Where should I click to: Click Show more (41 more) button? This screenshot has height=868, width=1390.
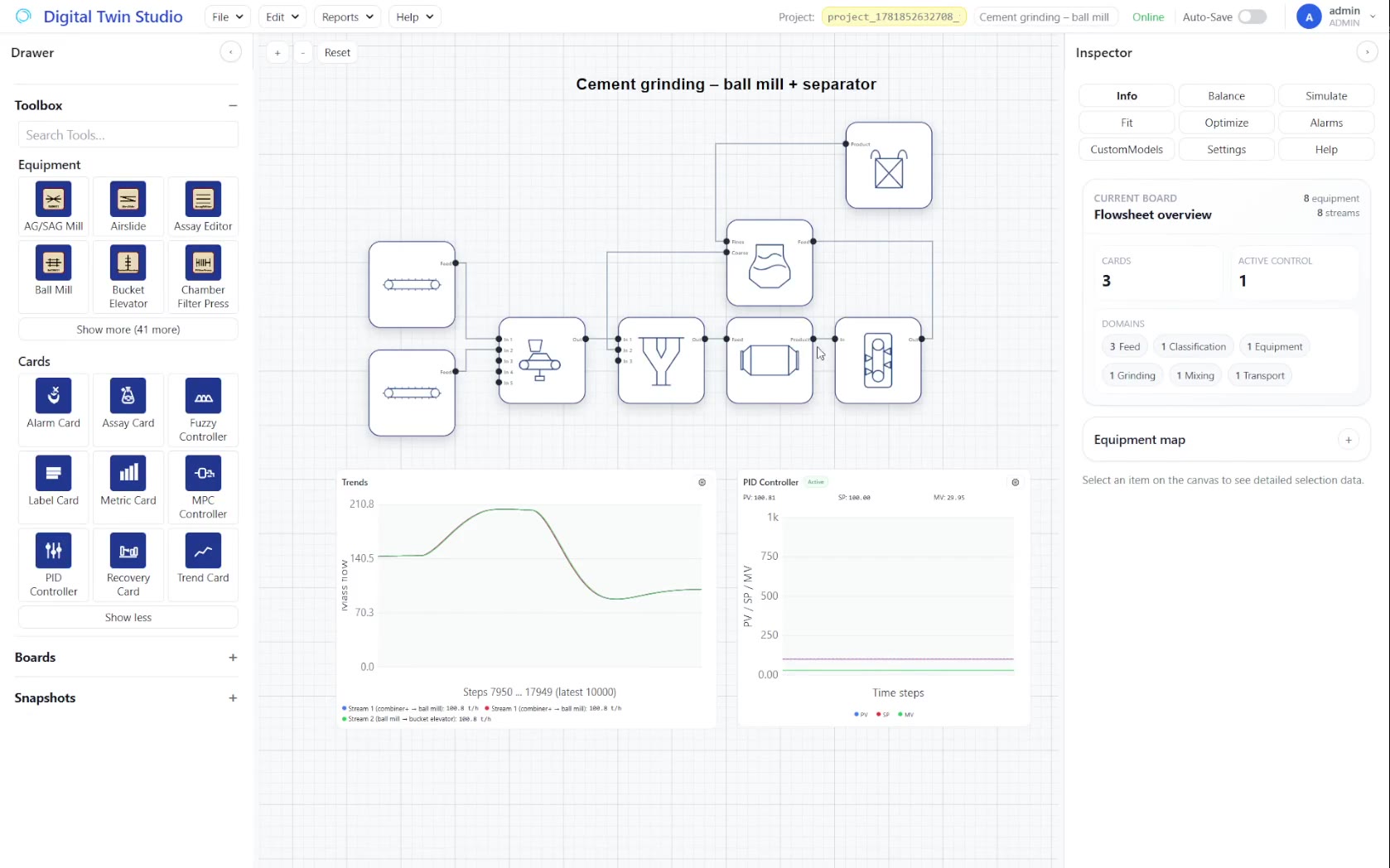pyautogui.click(x=128, y=330)
